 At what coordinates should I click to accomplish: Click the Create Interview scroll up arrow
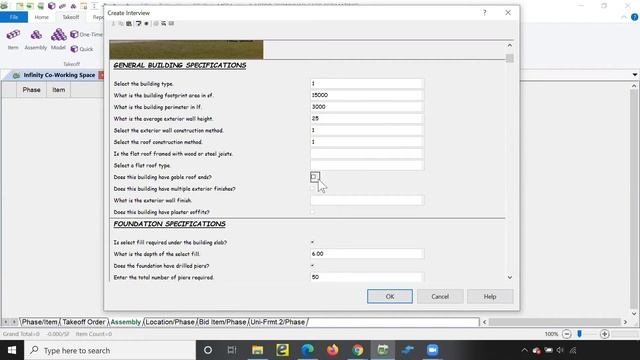point(510,45)
